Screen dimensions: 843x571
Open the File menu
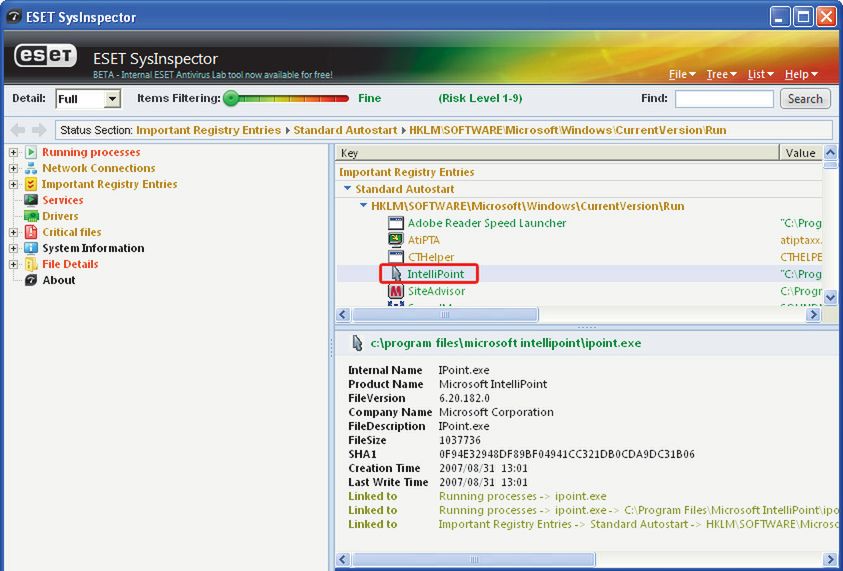(x=682, y=74)
